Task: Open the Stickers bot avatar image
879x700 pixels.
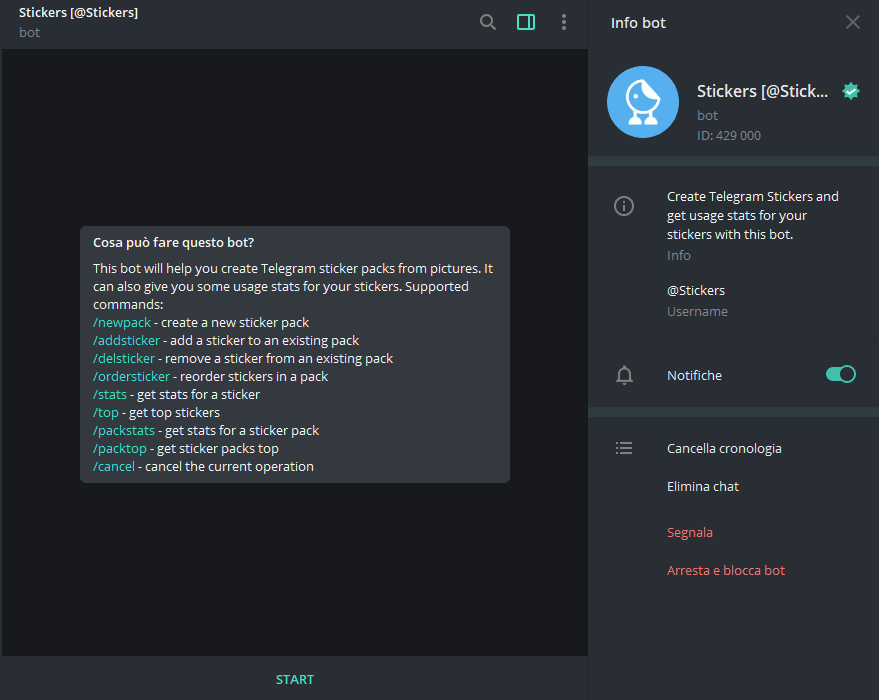Action: pos(643,102)
